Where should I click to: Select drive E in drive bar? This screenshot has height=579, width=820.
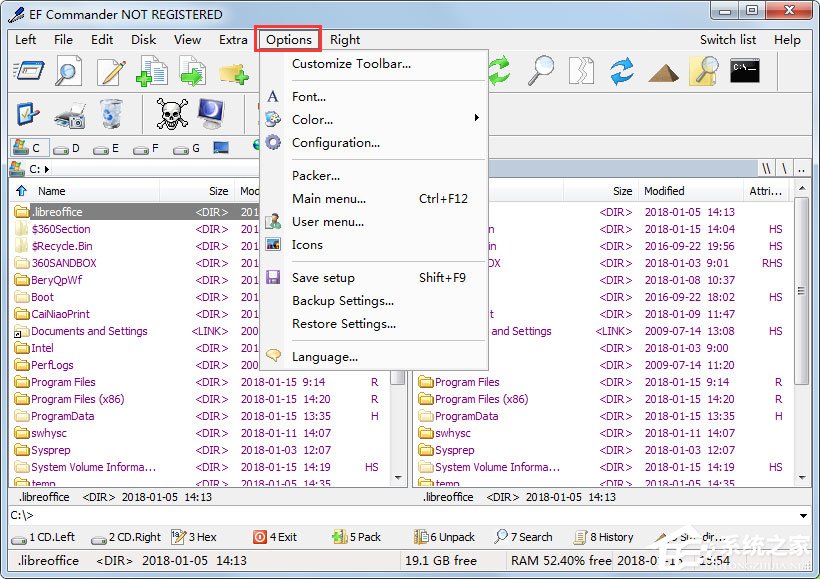coord(107,149)
